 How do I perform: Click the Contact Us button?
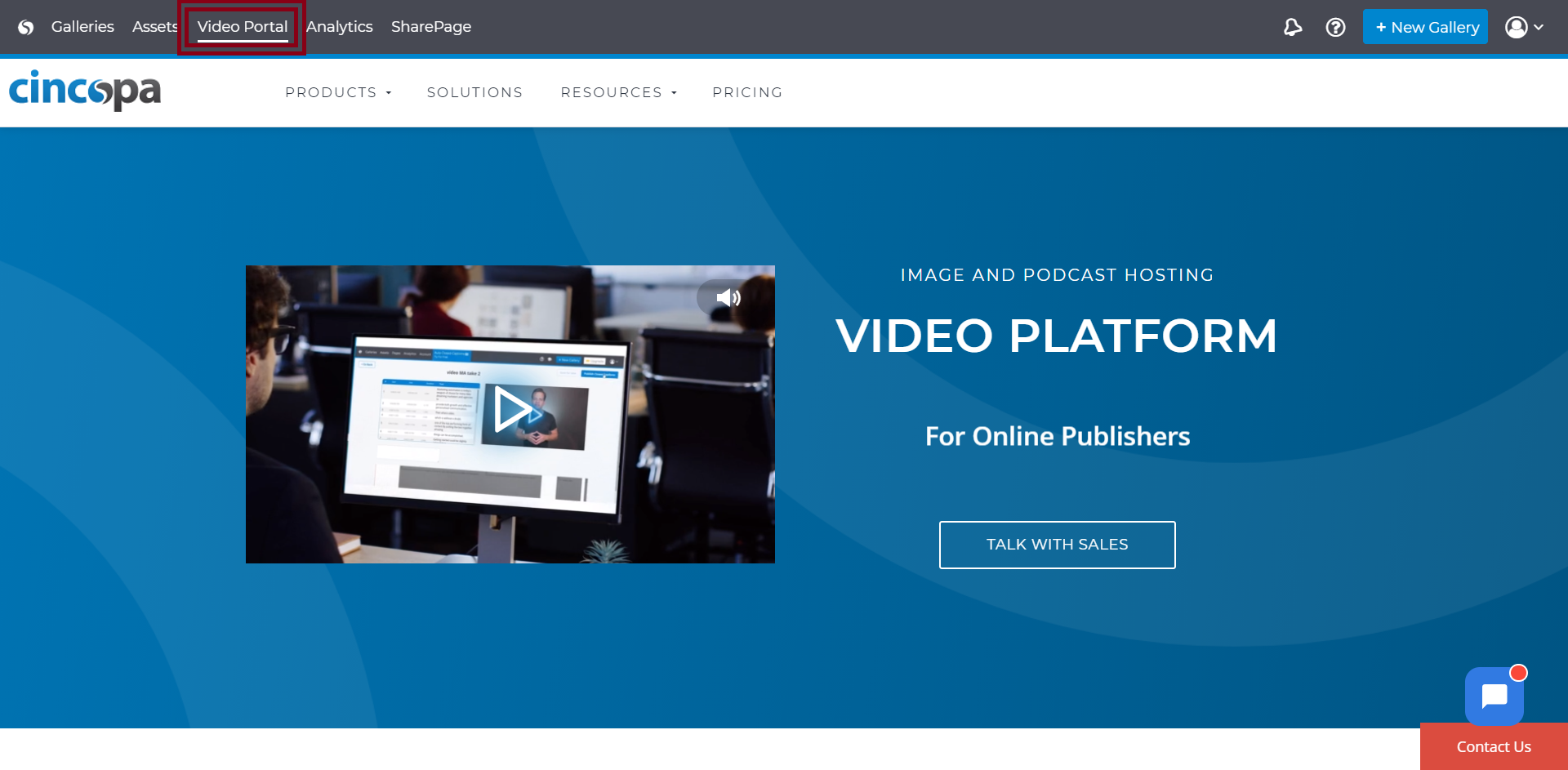pyautogui.click(x=1493, y=746)
